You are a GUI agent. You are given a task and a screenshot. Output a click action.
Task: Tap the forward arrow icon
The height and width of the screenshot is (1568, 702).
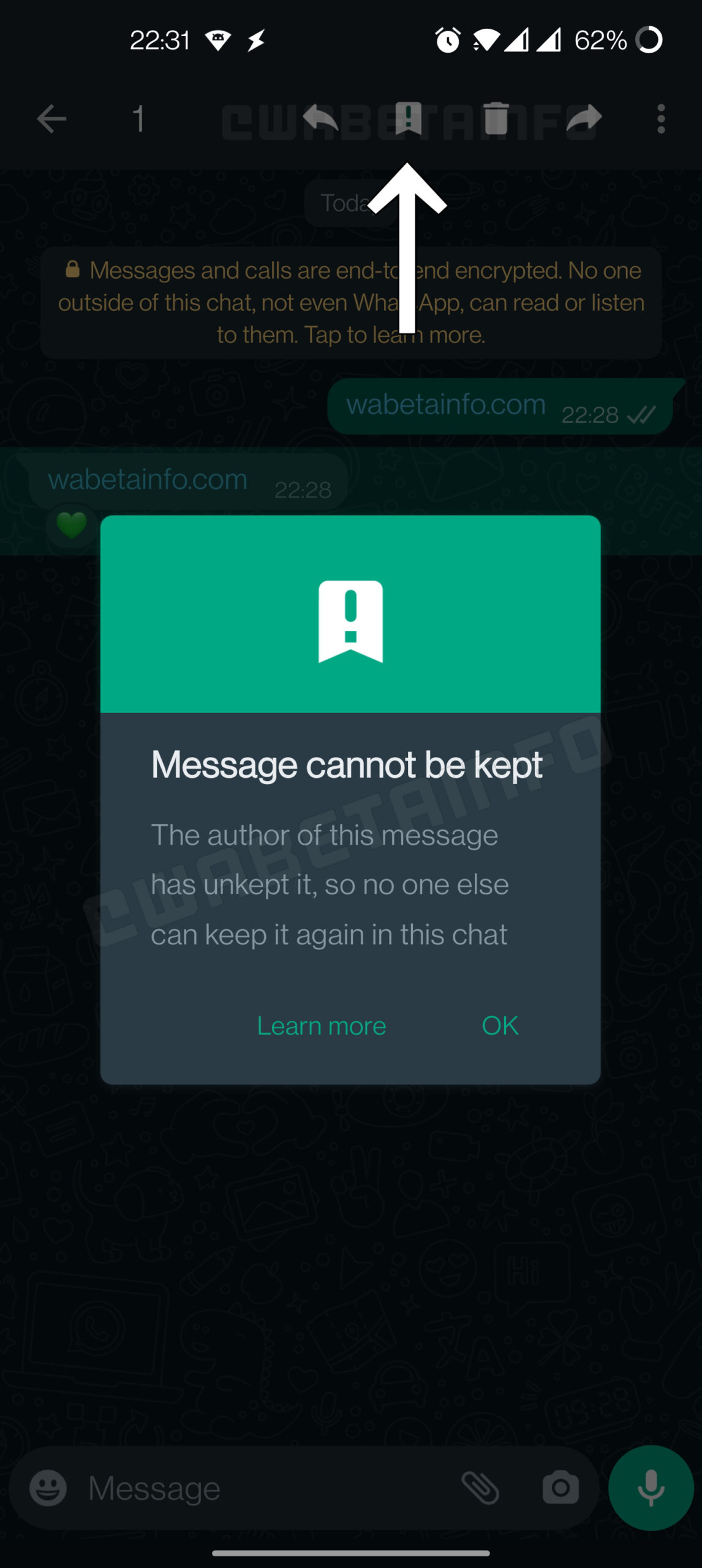point(584,118)
